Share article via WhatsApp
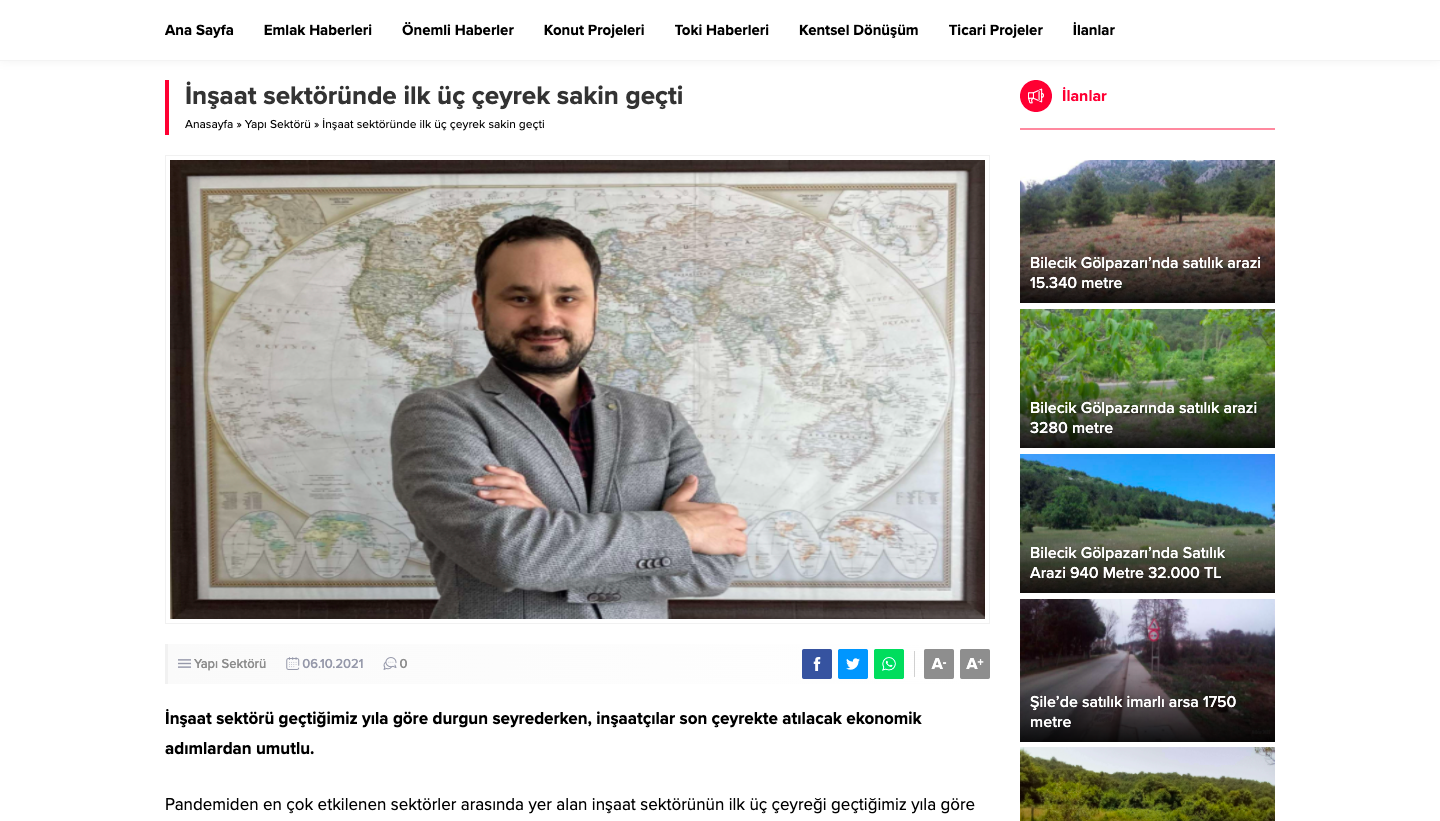Viewport: 1440px width, 821px height. pos(889,664)
